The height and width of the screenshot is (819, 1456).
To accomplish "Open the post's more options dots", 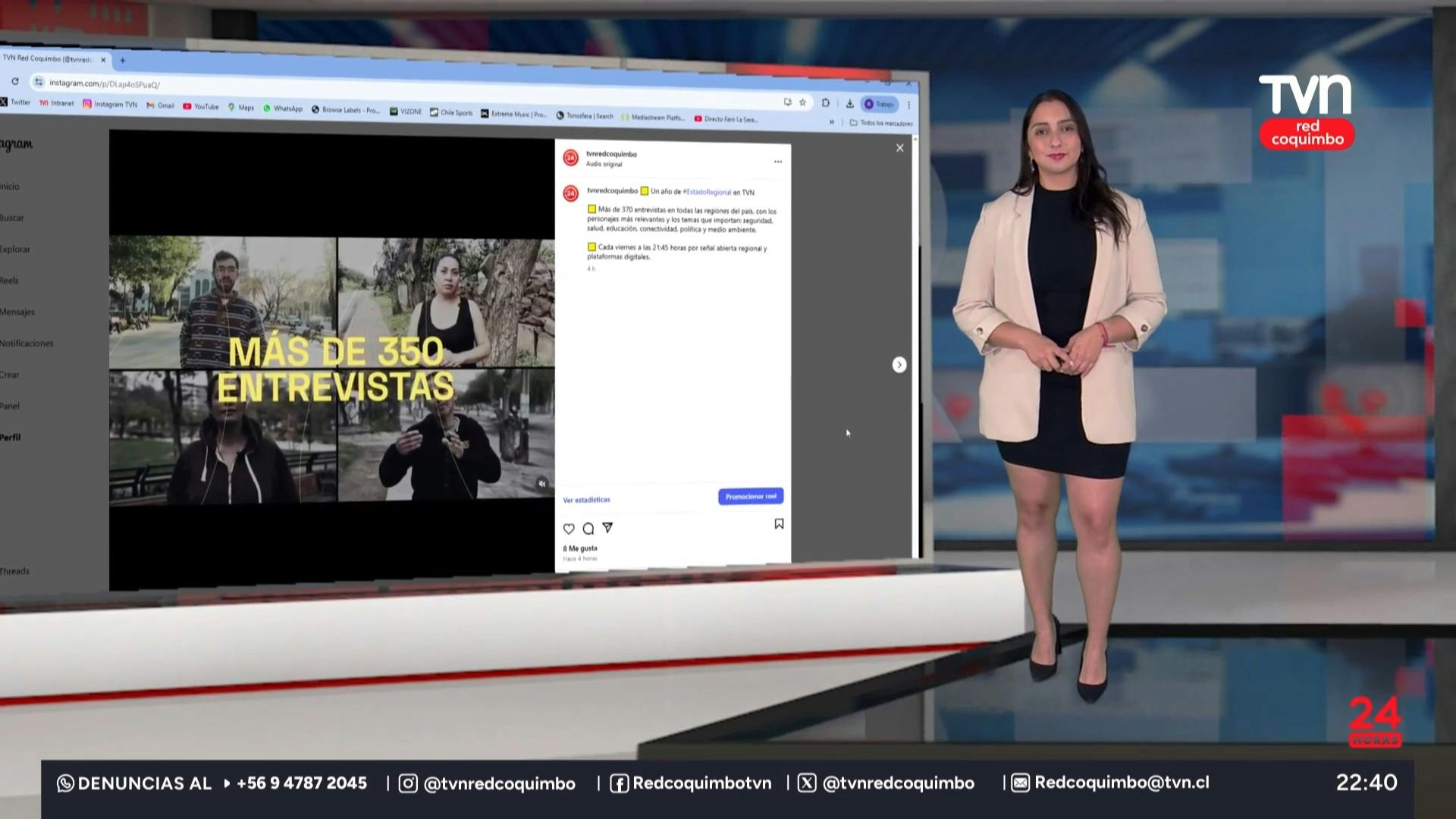I will [778, 162].
